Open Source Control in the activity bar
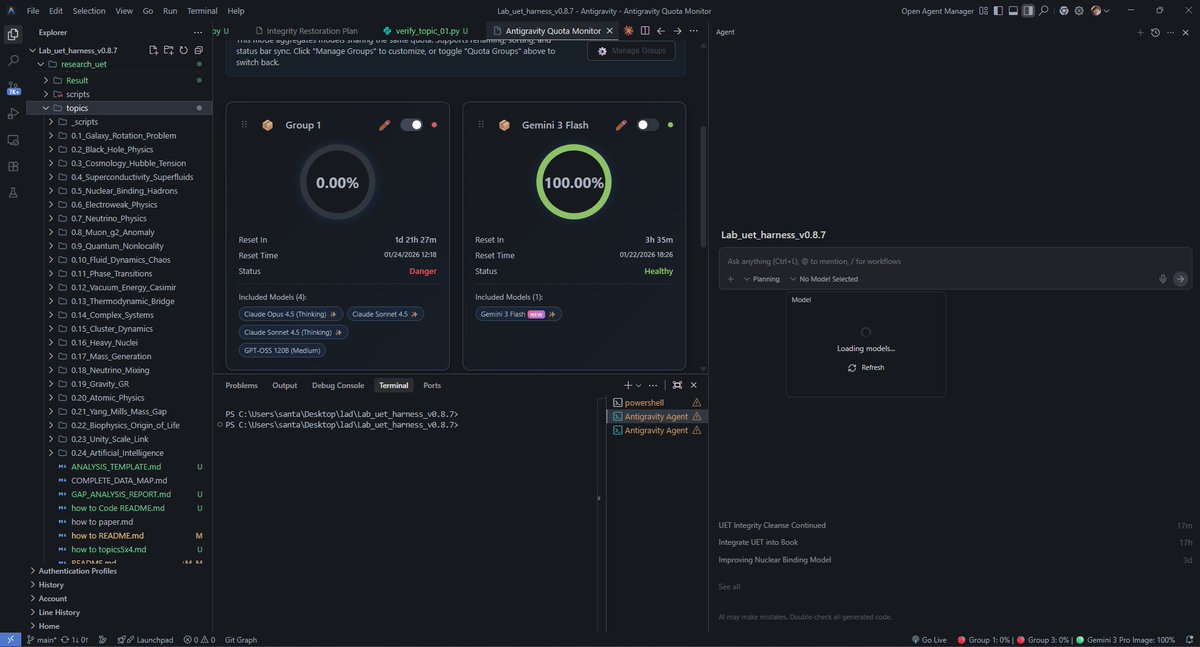The height and width of the screenshot is (647, 1200). pos(13,87)
